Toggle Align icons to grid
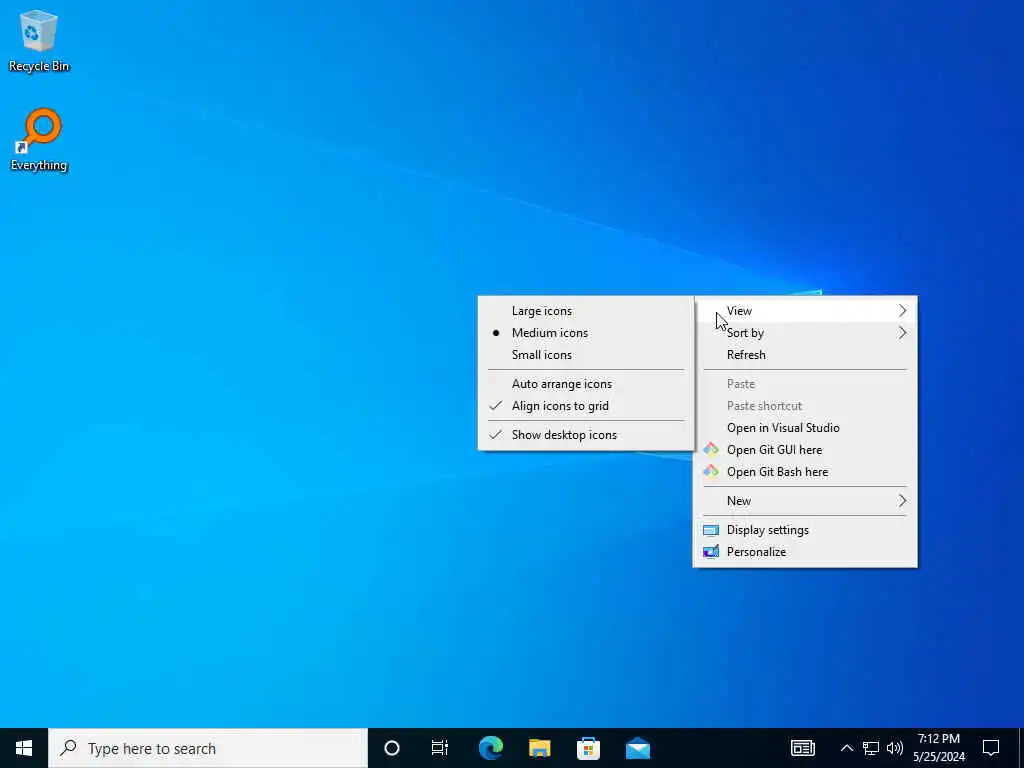Image resolution: width=1024 pixels, height=768 pixels. 586,406
